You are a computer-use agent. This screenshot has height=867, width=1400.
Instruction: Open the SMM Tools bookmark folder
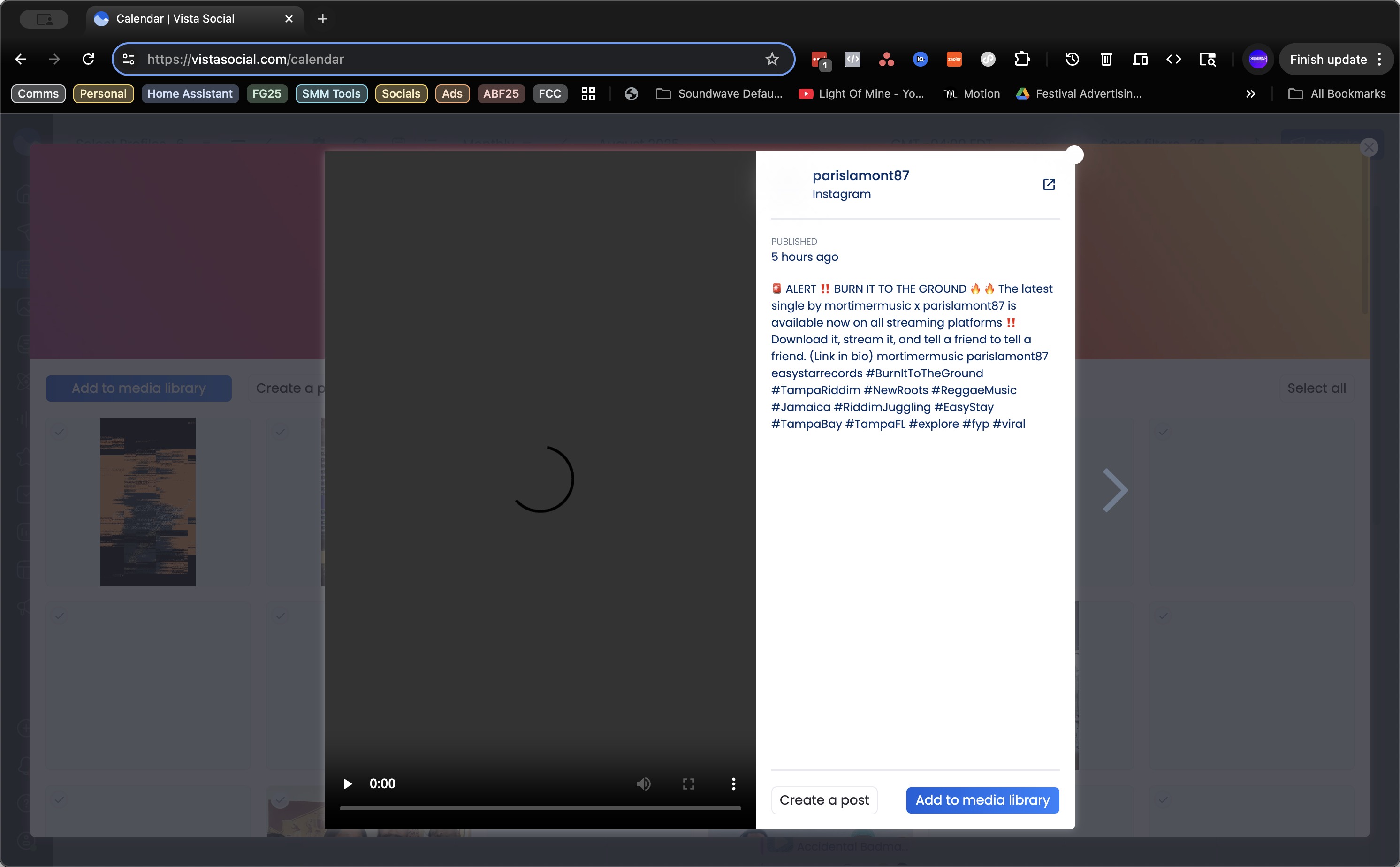(x=331, y=93)
